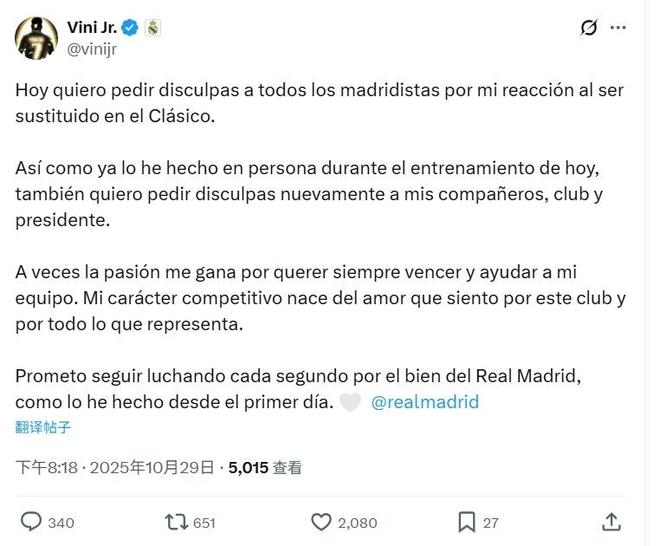Open the repost arrows menu
The image size is (660, 546).
click(x=177, y=521)
